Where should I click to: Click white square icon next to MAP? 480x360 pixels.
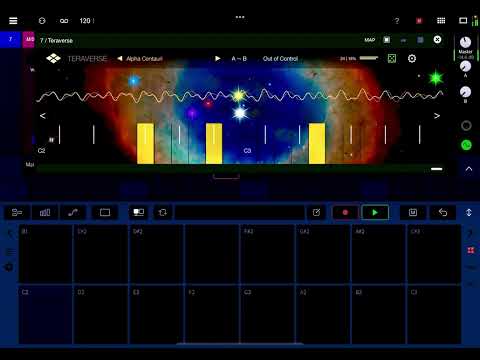(x=387, y=40)
